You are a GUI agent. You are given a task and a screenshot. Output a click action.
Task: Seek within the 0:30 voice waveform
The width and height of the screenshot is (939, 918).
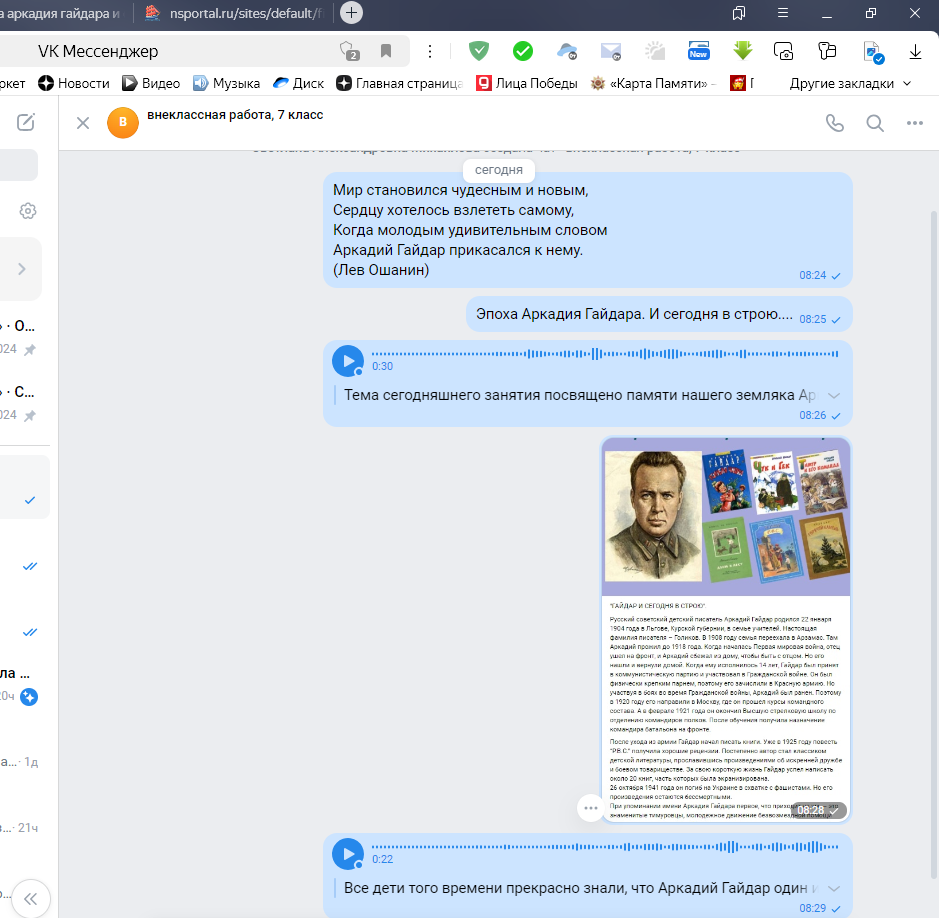605,354
